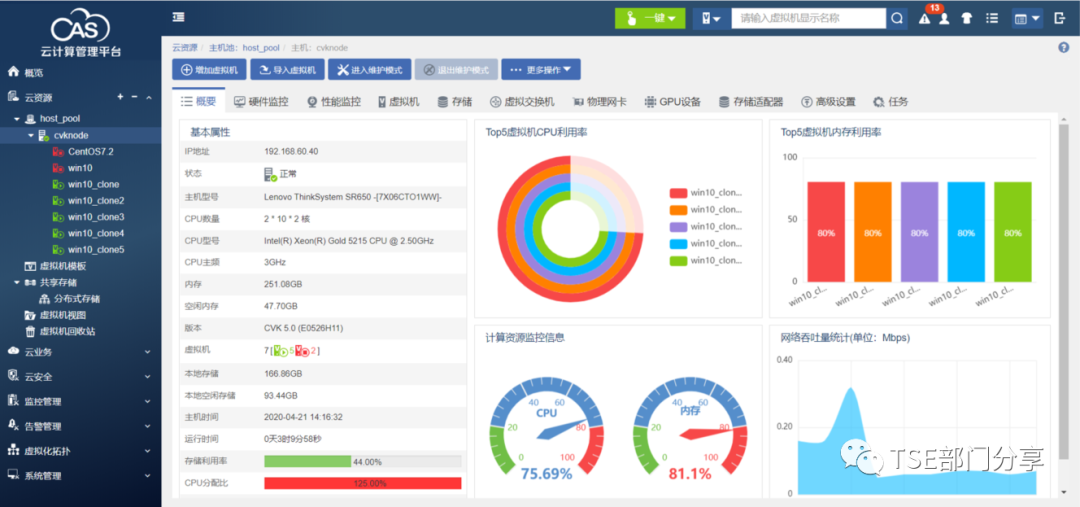Click the skin theme shirt icon

[x=966, y=19]
